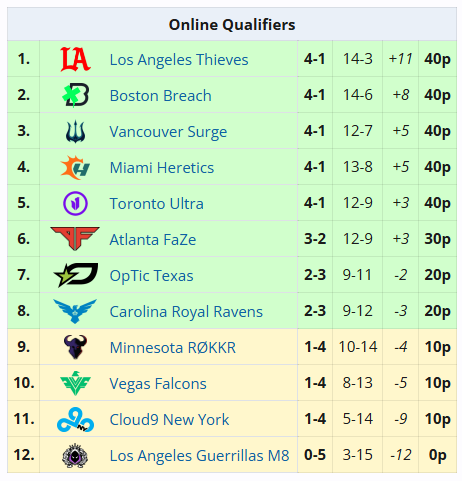Viewport: 462px width, 481px height.
Task: Click the Los Angeles Guerrillas M8 emblem
Action: 75,455
